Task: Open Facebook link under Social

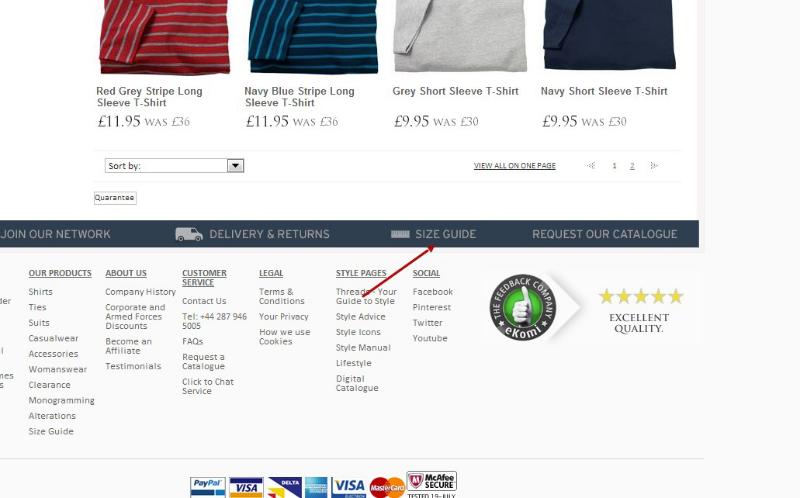Action: [432, 292]
